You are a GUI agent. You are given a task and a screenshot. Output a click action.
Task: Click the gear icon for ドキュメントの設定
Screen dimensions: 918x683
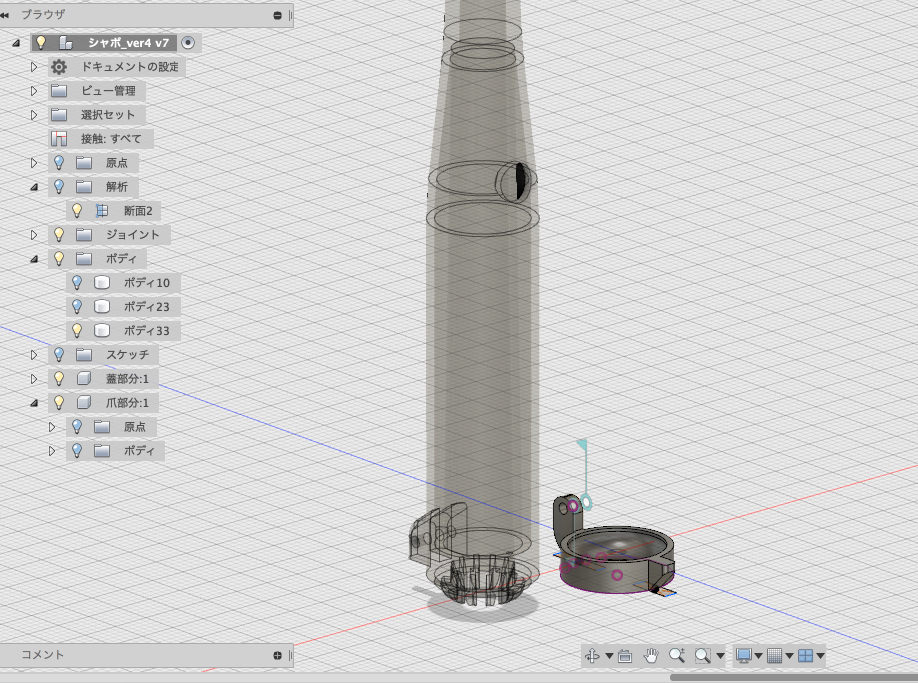(x=59, y=67)
